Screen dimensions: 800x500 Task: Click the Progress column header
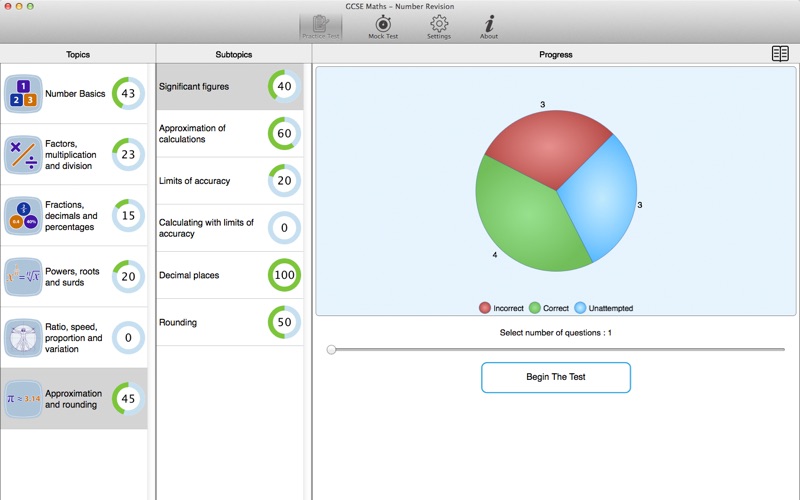556,54
